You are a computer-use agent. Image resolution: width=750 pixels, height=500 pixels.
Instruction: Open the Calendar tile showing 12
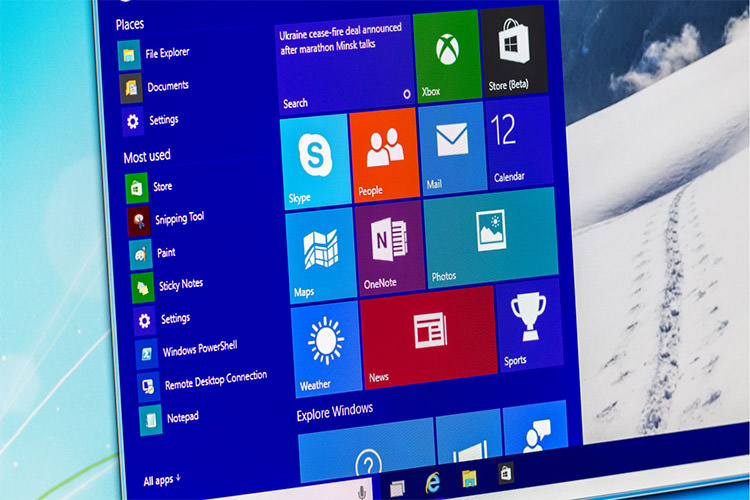(x=518, y=142)
